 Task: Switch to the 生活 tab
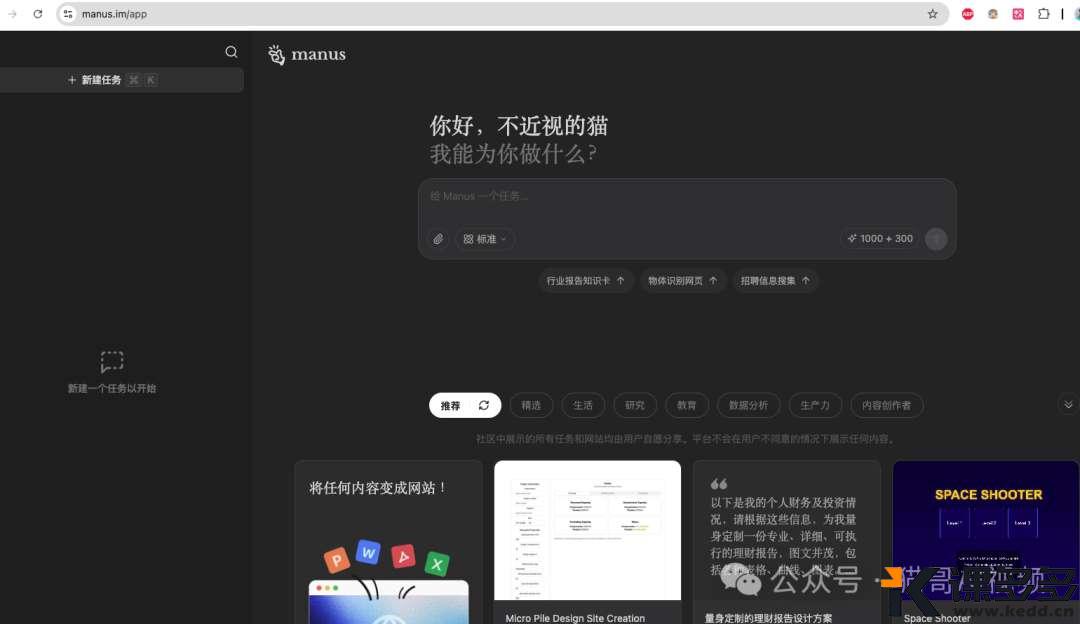coord(583,405)
